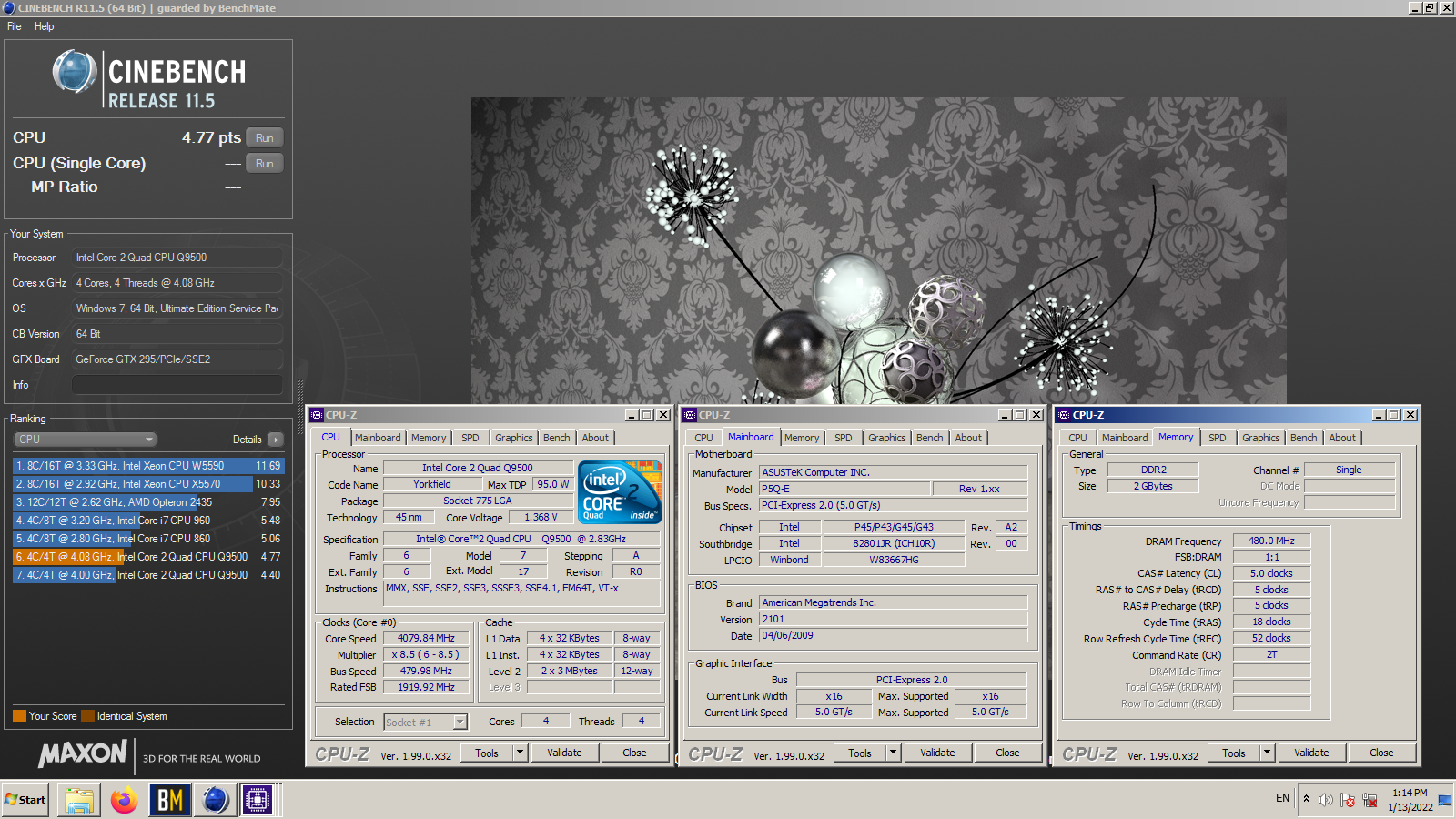This screenshot has width=1456, height=819.
Task: Select ranking row Intel Xeon CPU W5590
Action: (x=148, y=466)
